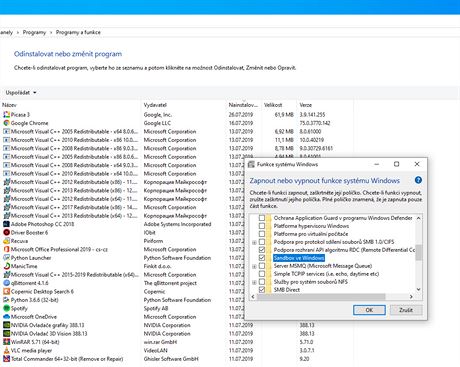Open the Uspořádat dropdown
The image size is (460, 367).
[21, 92]
